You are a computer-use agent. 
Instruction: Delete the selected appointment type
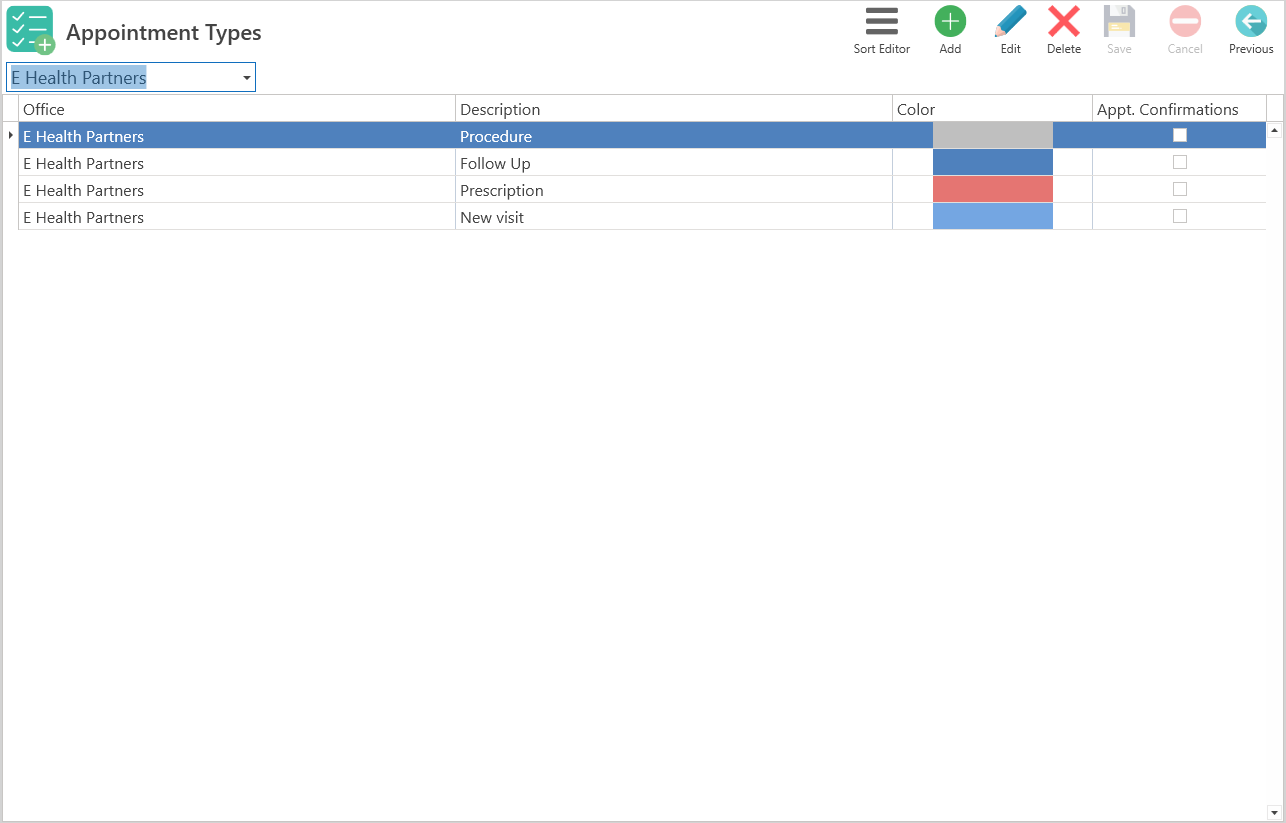[x=1064, y=30]
